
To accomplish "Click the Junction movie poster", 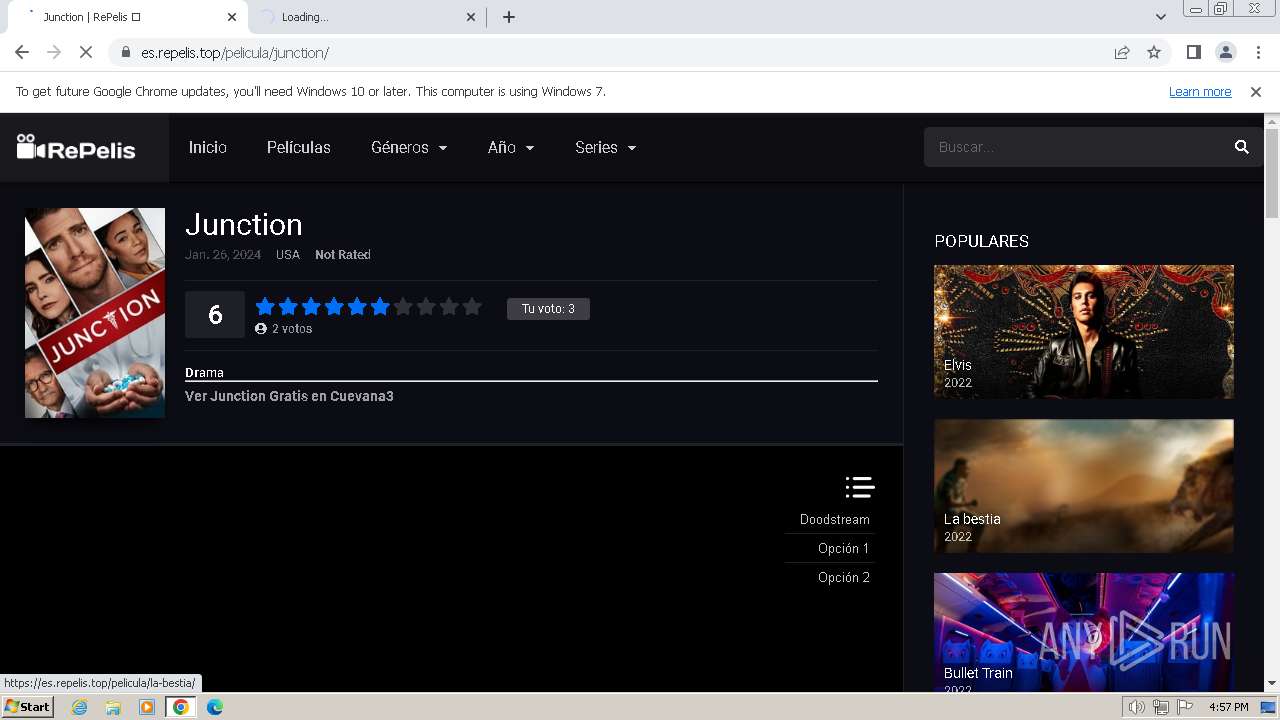I will click(x=95, y=313).
